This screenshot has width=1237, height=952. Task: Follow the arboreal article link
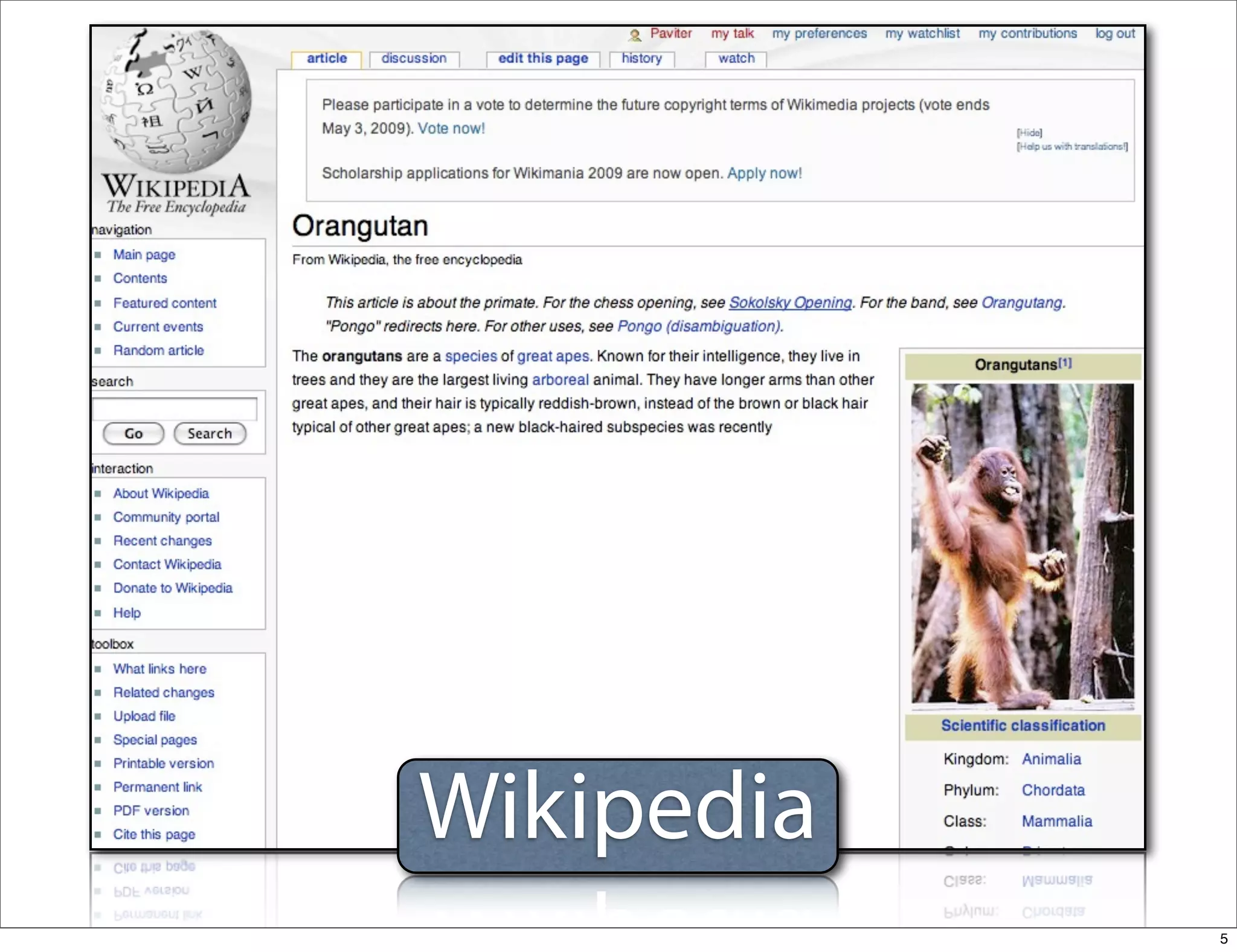(560, 380)
